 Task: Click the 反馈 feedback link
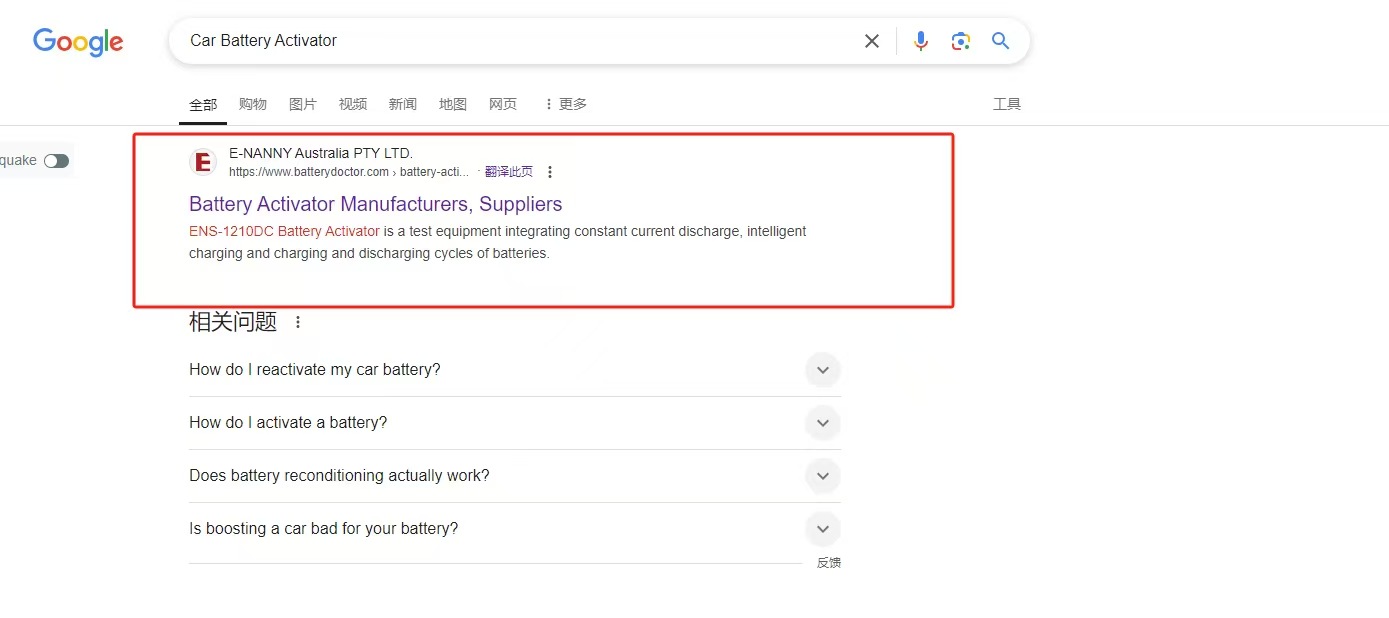[x=829, y=563]
